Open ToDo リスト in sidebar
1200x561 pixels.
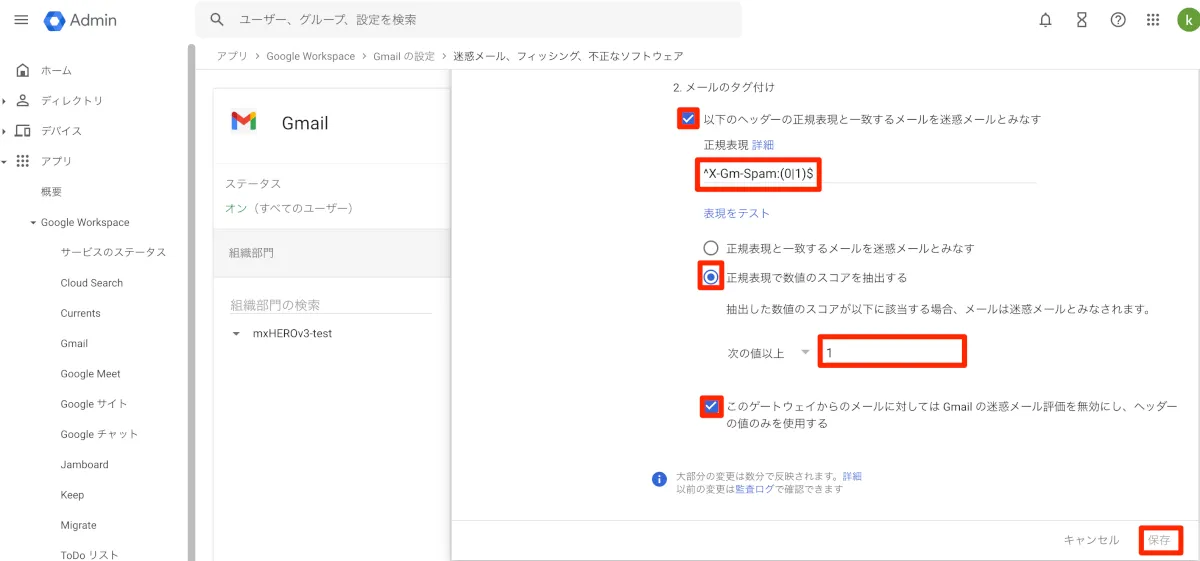point(89,555)
